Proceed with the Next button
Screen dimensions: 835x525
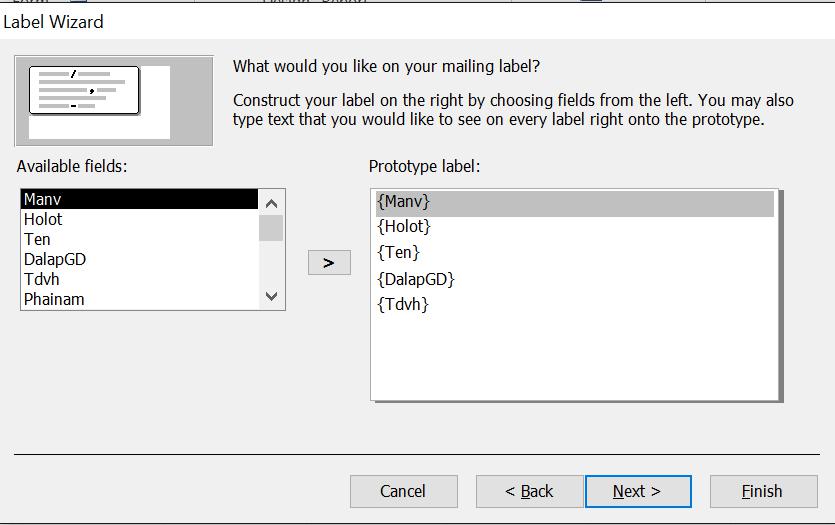click(637, 491)
